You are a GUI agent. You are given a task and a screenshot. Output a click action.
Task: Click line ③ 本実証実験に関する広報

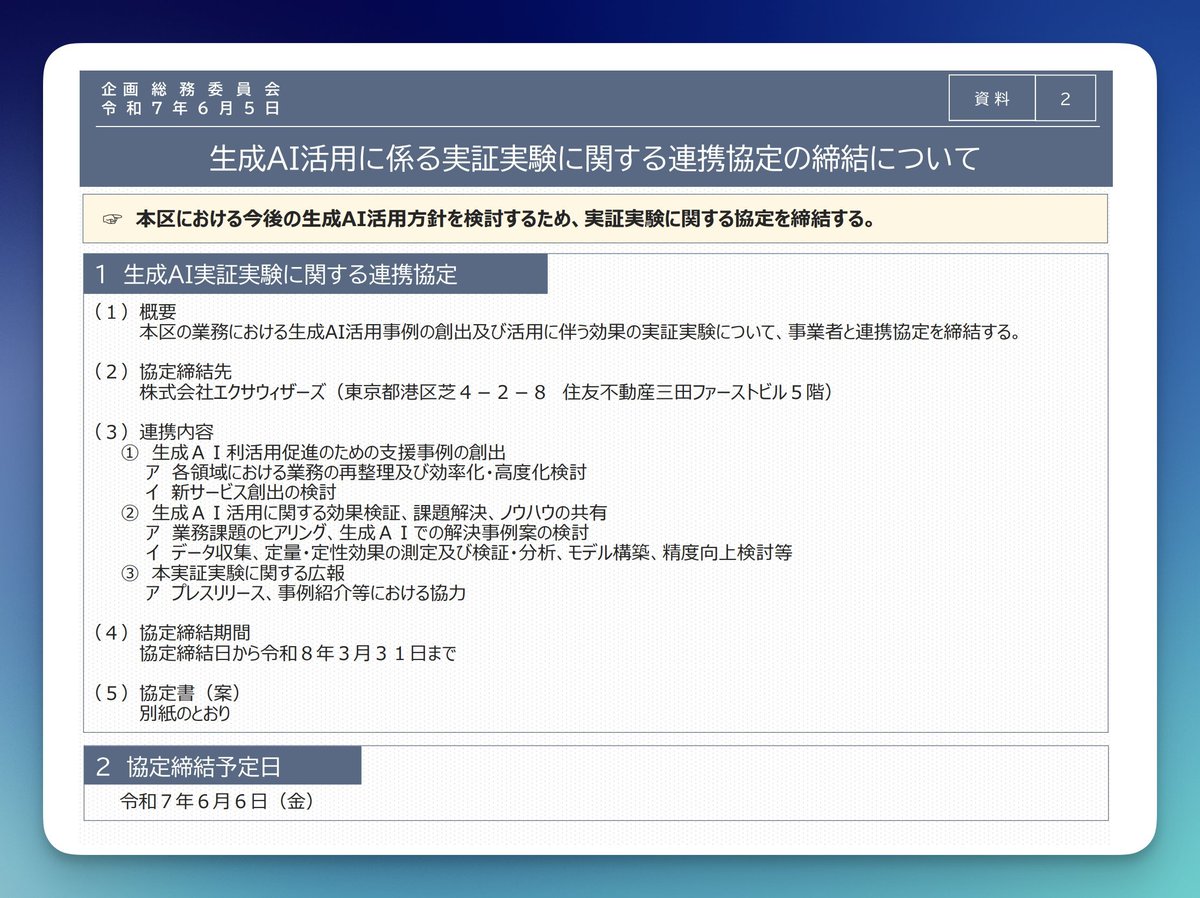click(233, 573)
